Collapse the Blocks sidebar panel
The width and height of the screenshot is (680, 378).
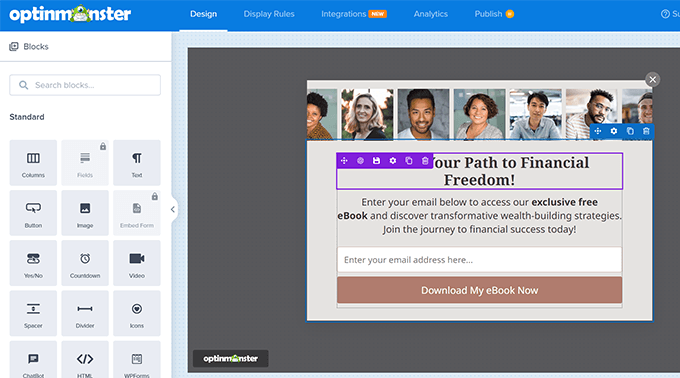coord(173,209)
